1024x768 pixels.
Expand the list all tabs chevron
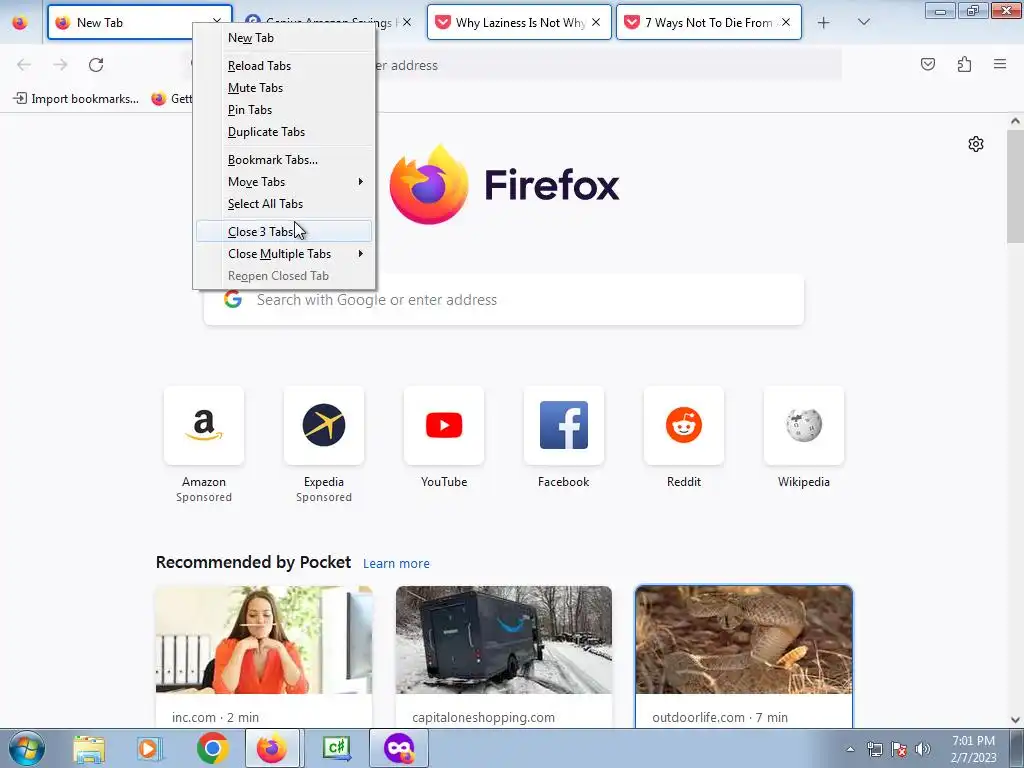click(863, 22)
